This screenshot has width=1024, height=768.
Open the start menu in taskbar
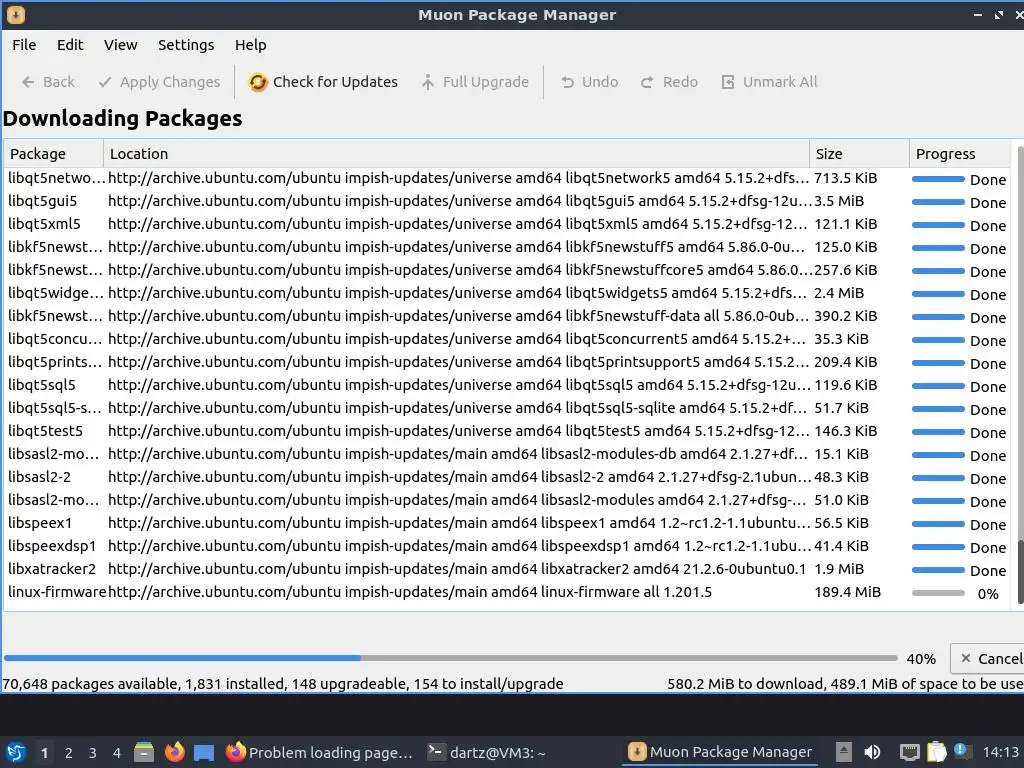click(16, 752)
